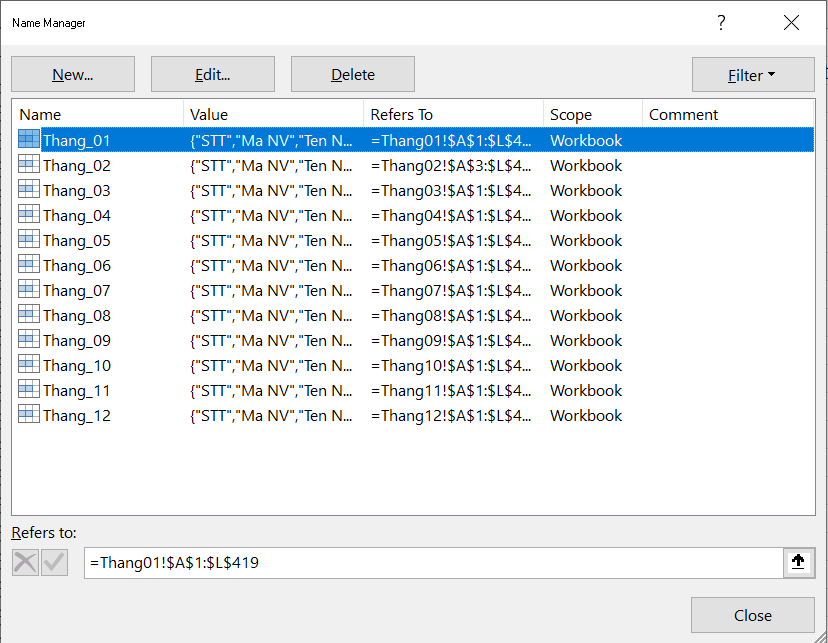Click the table icon beside Thang_05

coord(29,240)
